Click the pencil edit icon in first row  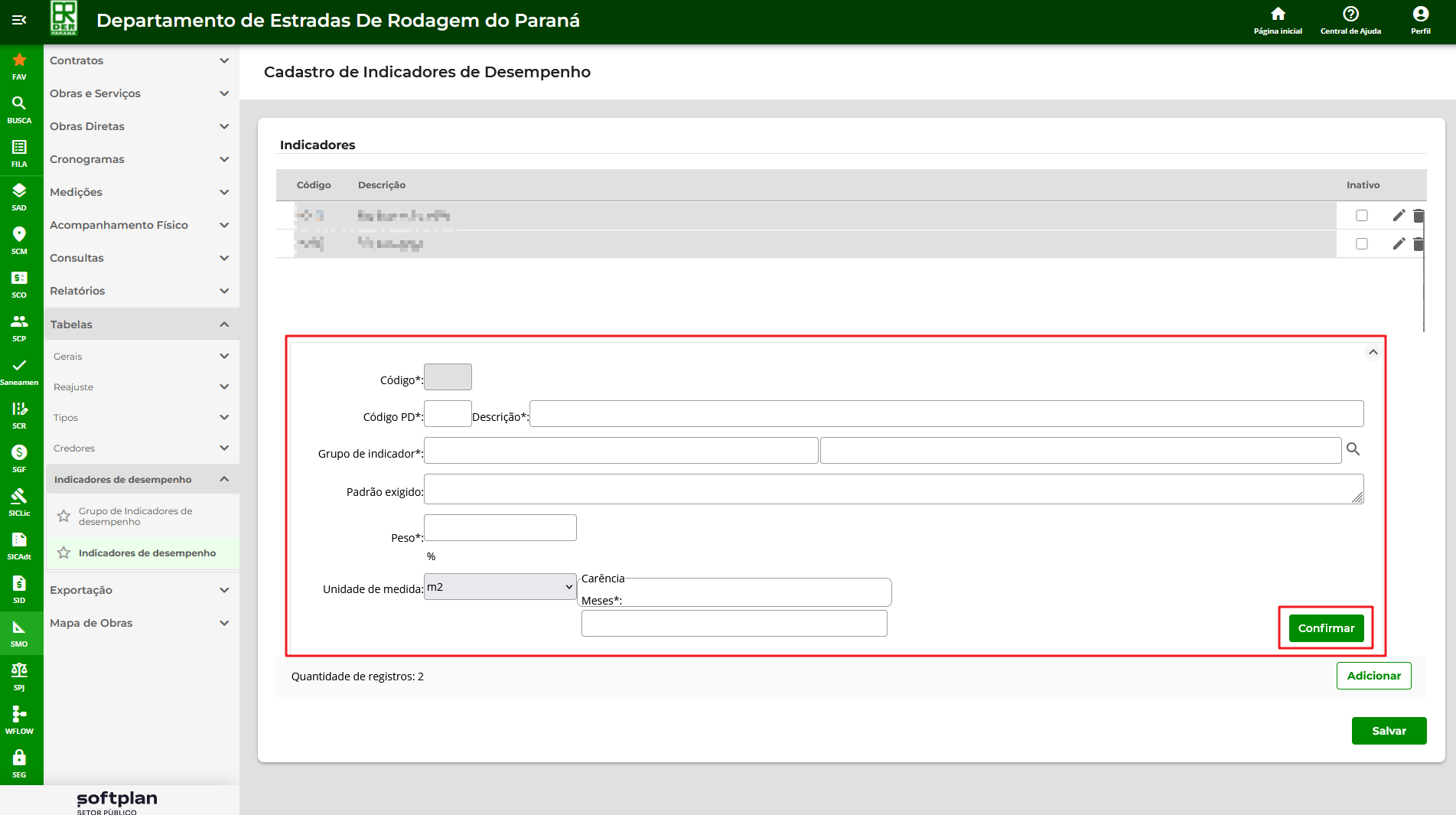[1399, 216]
